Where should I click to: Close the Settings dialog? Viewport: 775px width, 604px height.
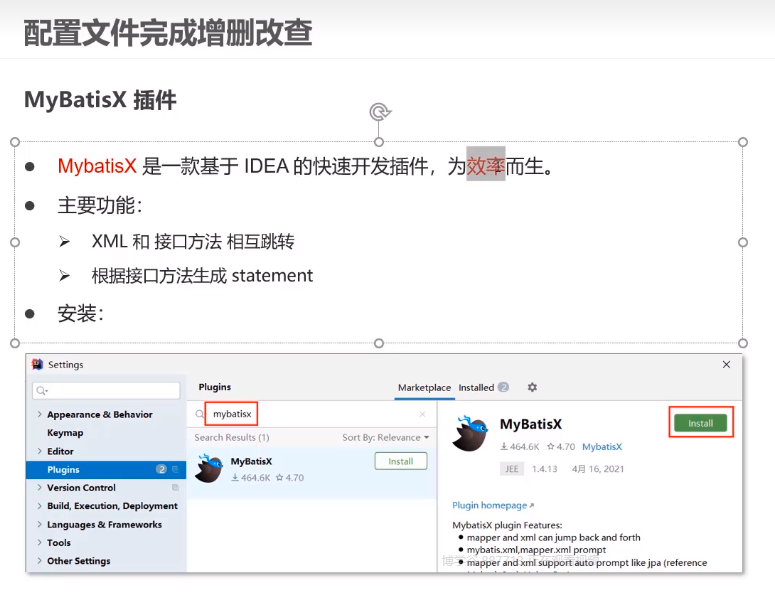(726, 364)
